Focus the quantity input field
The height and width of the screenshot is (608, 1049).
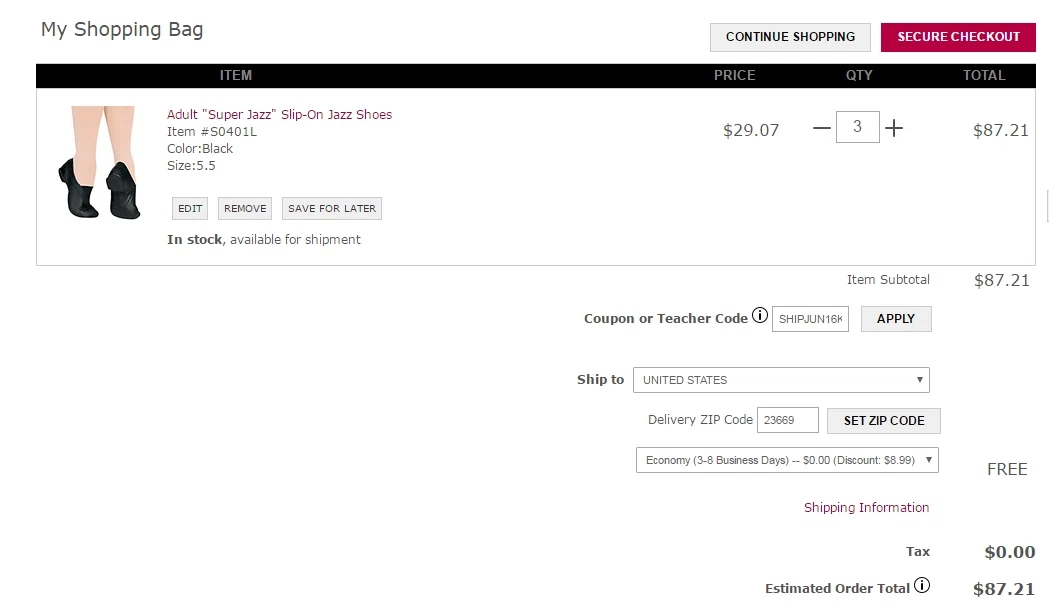click(858, 127)
